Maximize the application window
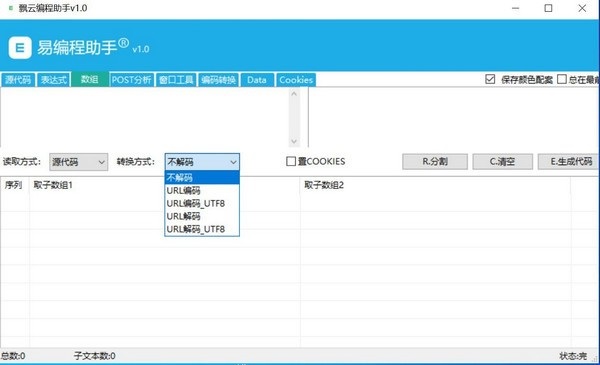 point(548,8)
